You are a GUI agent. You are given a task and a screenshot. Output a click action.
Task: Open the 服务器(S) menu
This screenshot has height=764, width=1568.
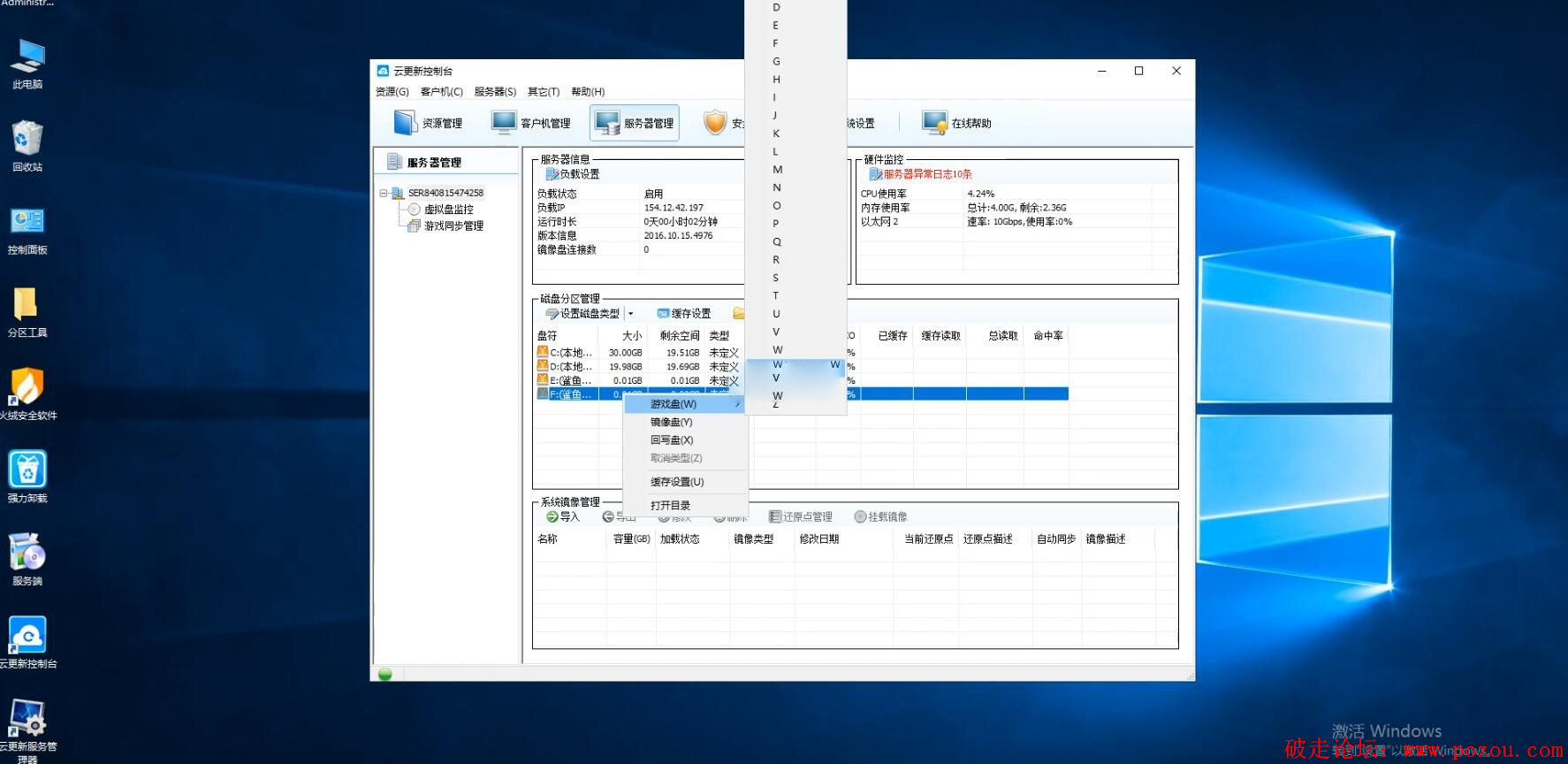click(x=495, y=92)
